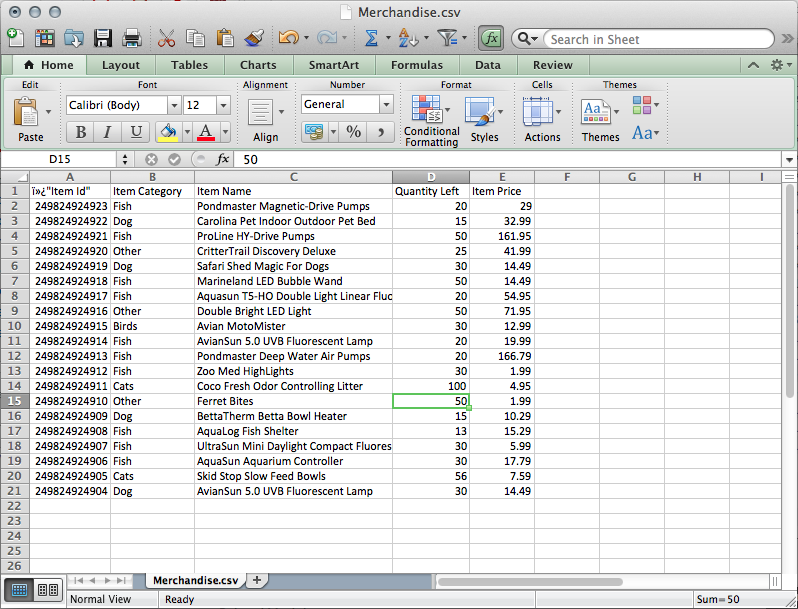Create a new workbook with the New icon
Screen dimensions: 798x609
15,38
